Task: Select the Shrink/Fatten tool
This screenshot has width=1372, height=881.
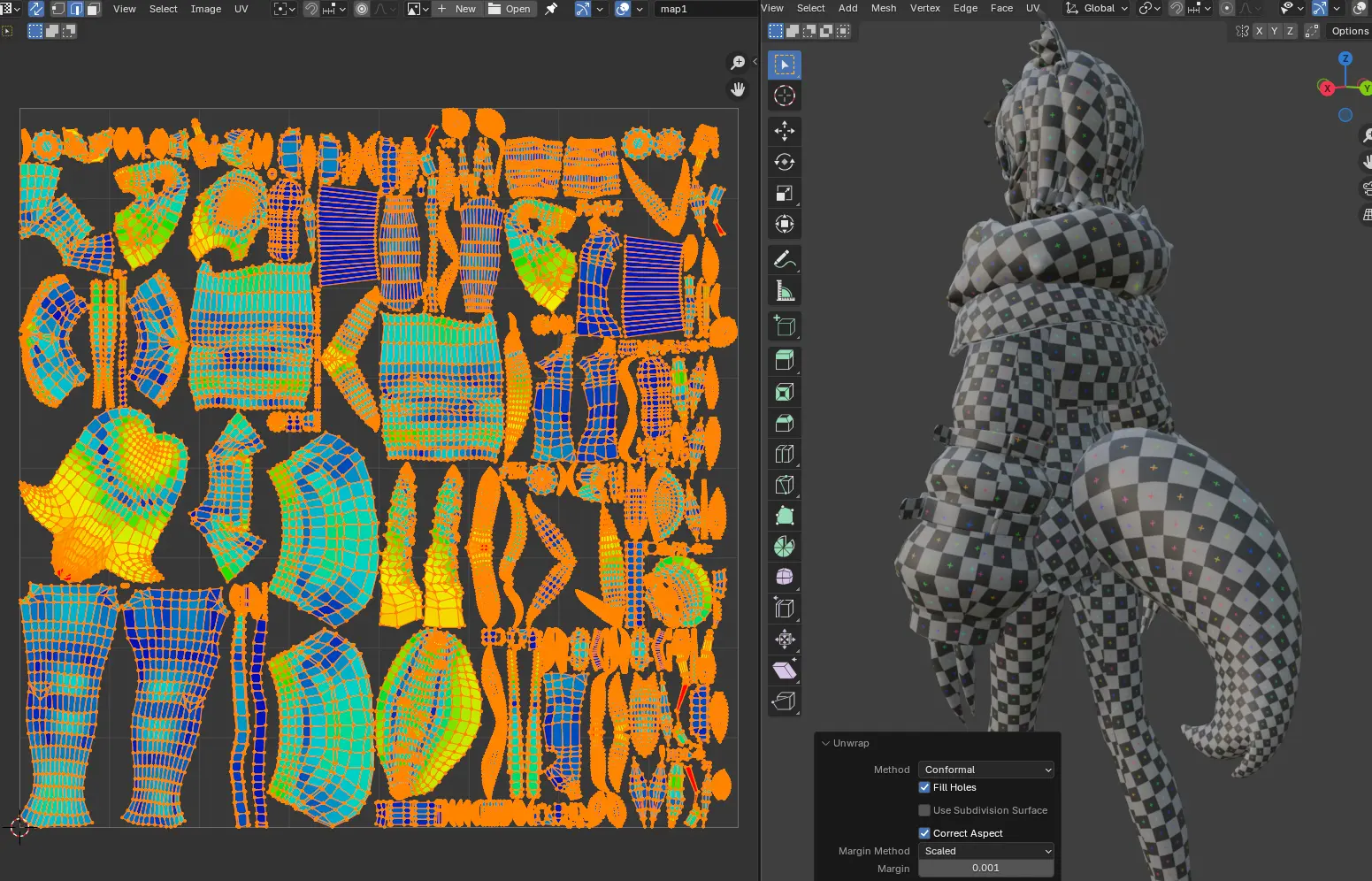Action: pyautogui.click(x=785, y=640)
